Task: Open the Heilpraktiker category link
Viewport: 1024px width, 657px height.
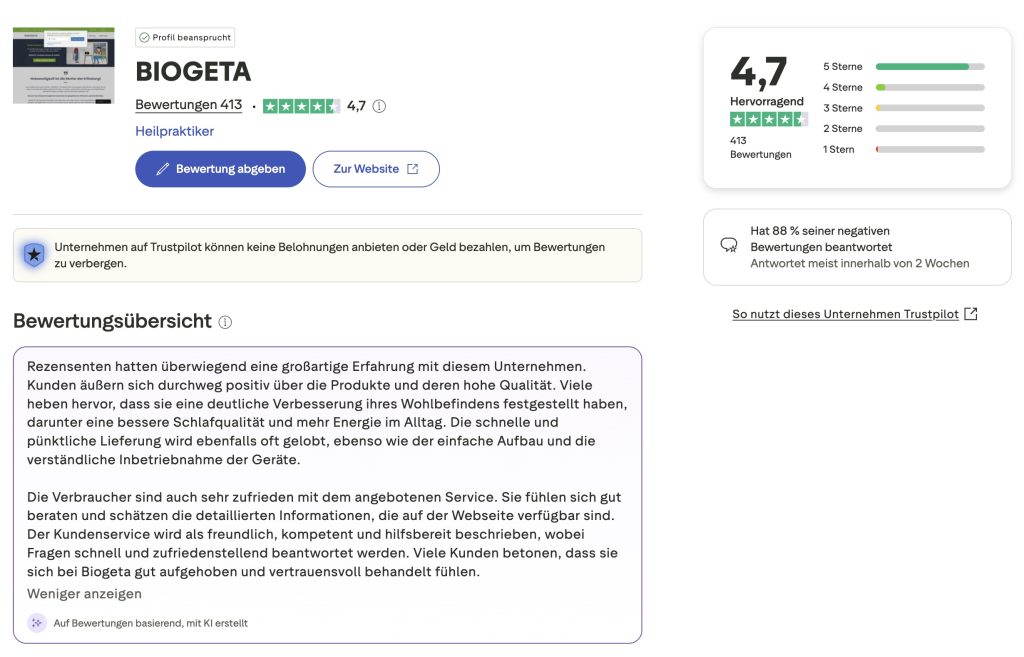Action: (174, 131)
